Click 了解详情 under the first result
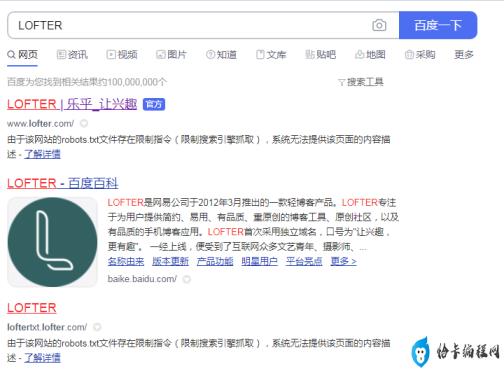This screenshot has width=504, height=371. (x=42, y=154)
